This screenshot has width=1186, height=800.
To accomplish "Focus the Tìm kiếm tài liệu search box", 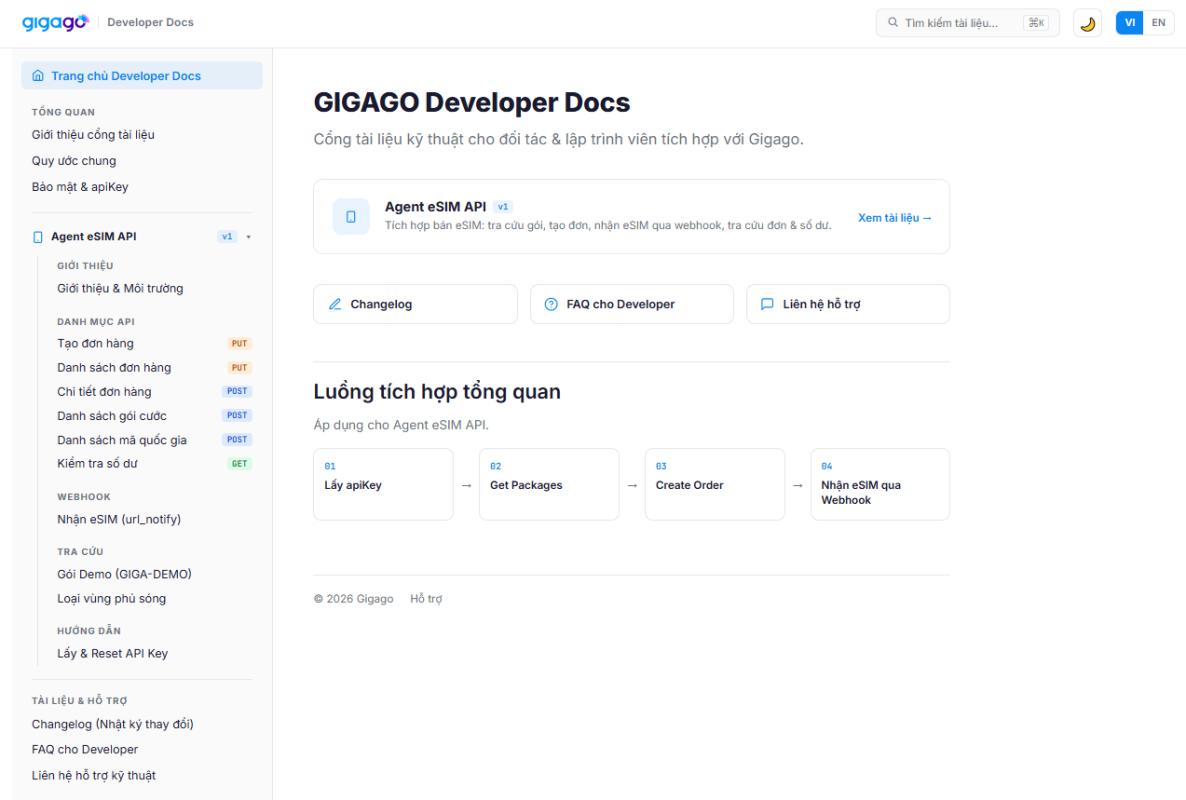I will point(967,23).
